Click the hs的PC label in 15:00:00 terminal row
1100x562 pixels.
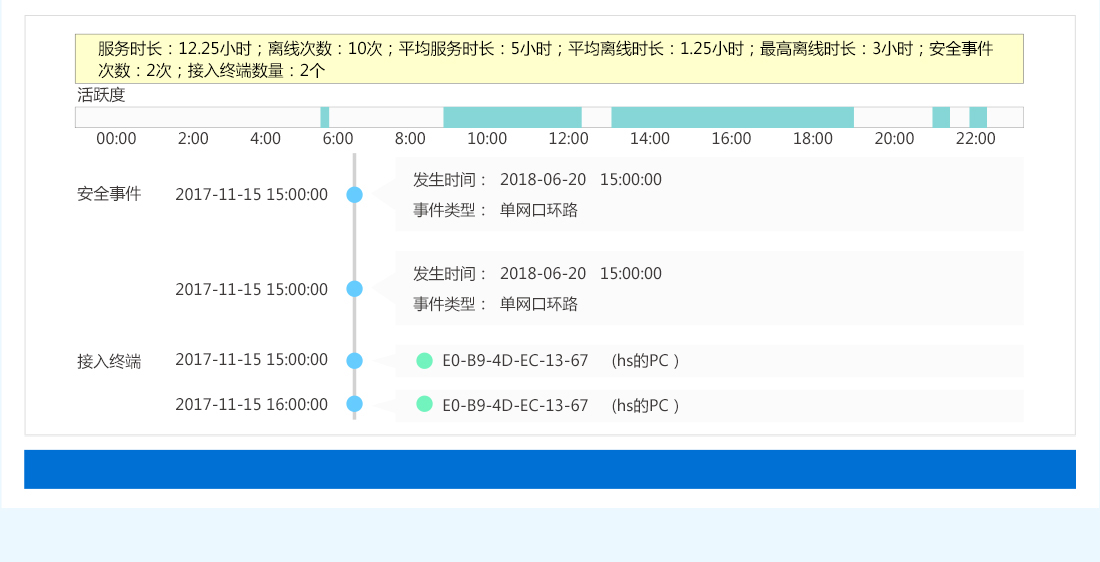(646, 361)
